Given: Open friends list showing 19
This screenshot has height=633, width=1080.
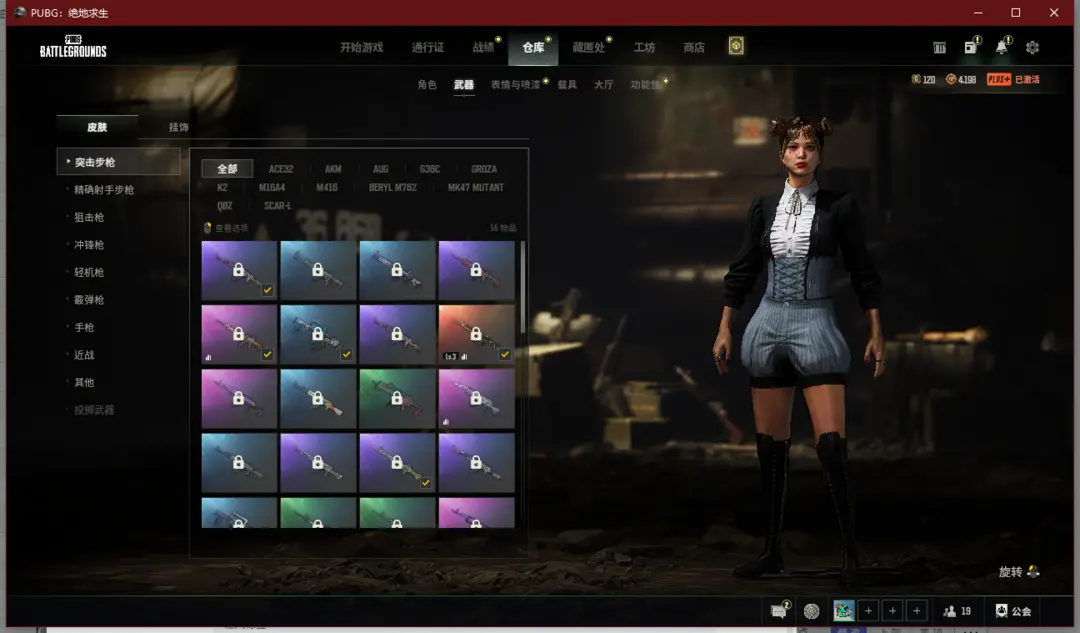Looking at the screenshot, I should coord(957,611).
